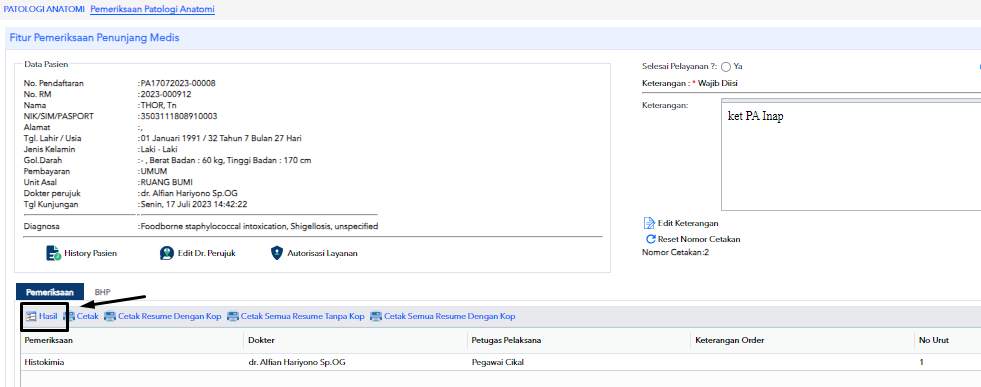Click the Cetak printer icon
The width and height of the screenshot is (981, 387).
[69, 316]
